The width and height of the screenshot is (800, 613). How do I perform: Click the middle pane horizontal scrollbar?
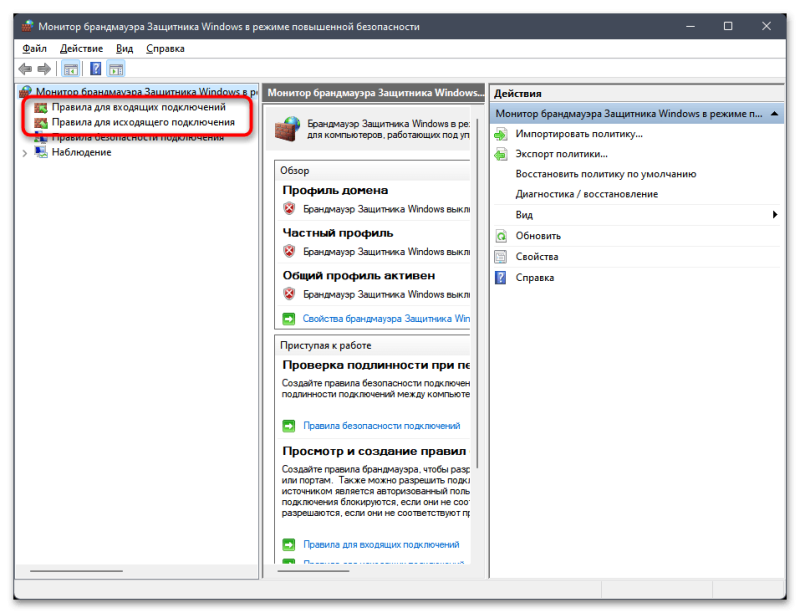click(x=314, y=571)
